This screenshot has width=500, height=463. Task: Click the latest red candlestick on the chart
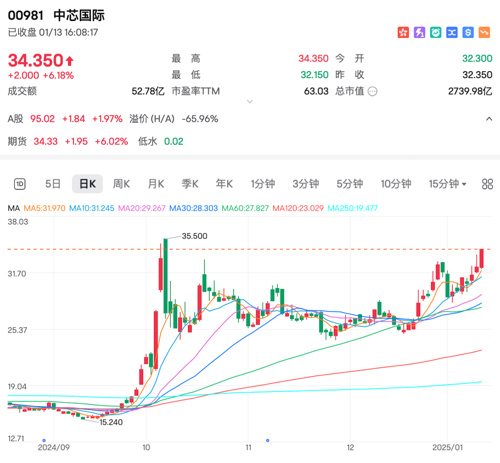pyautogui.click(x=482, y=258)
